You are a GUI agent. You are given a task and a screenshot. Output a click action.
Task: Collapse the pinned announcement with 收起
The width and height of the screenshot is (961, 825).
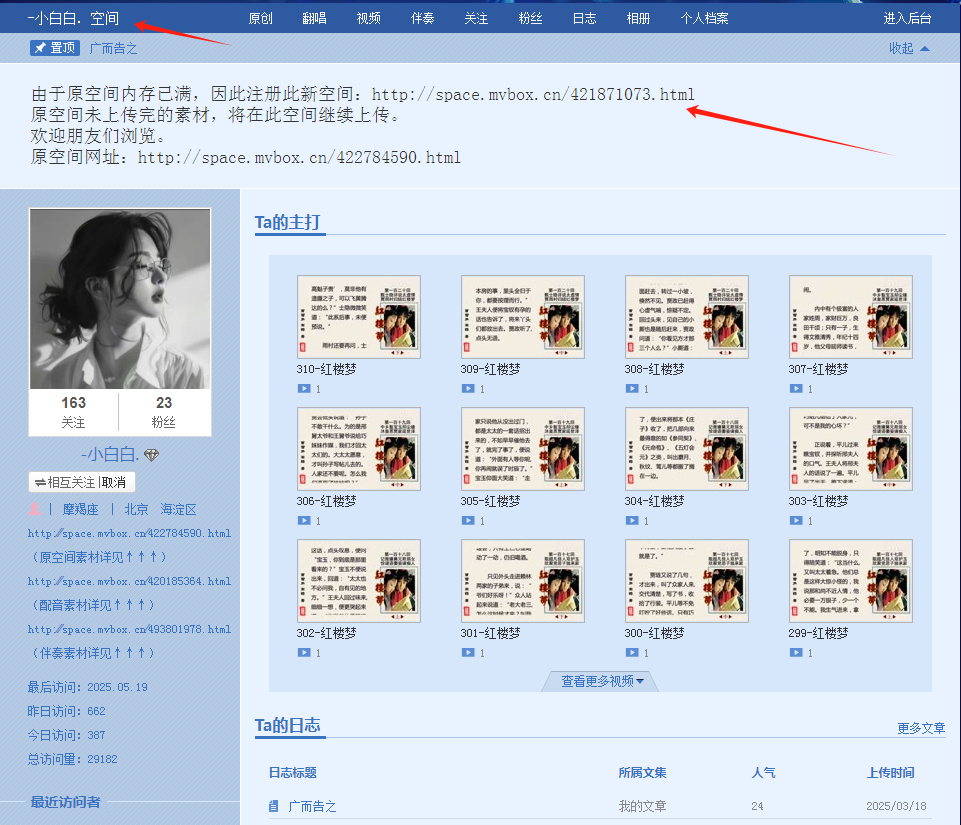pyautogui.click(x=908, y=48)
